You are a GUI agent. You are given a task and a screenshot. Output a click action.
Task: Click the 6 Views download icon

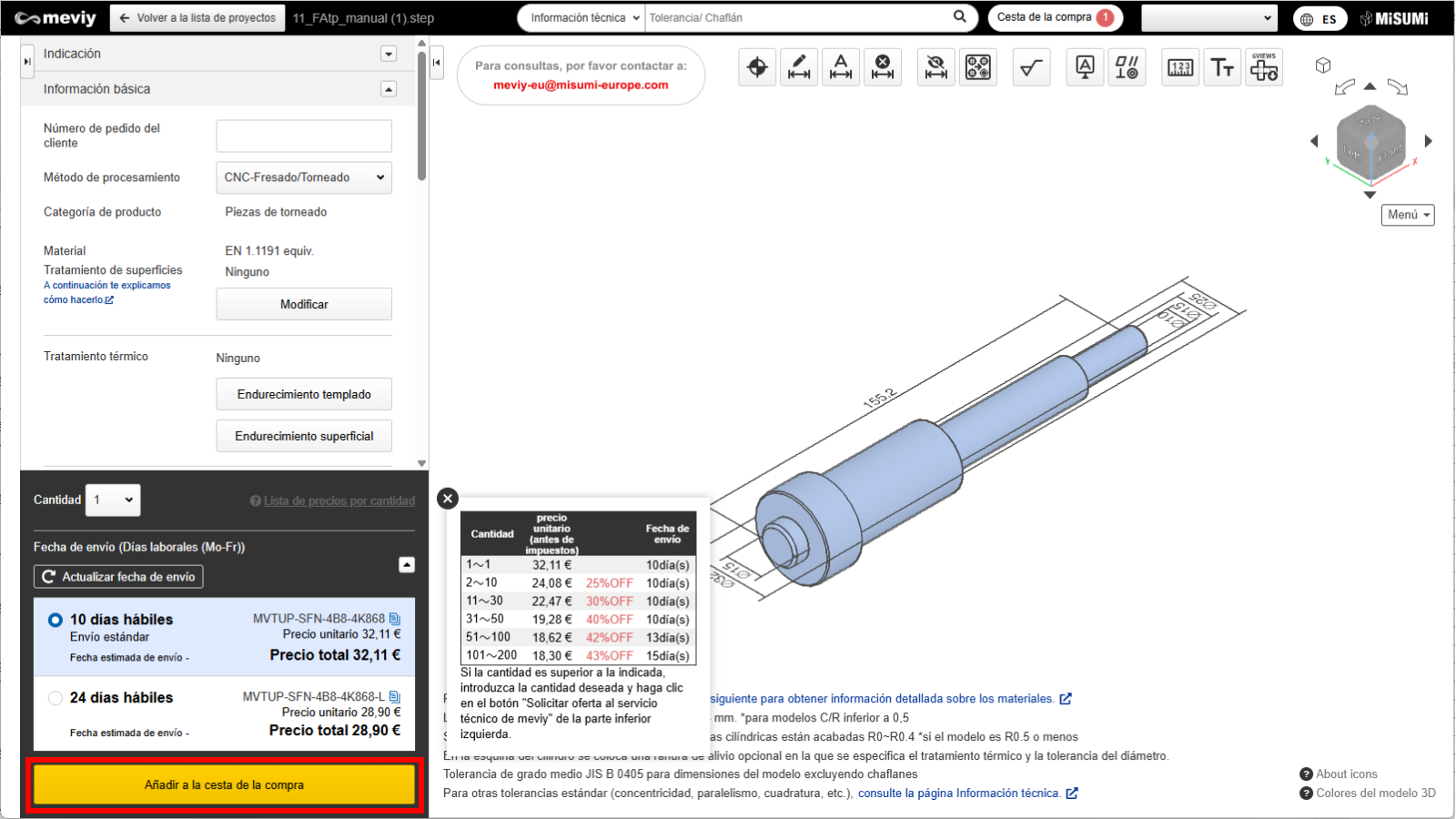click(x=1263, y=67)
